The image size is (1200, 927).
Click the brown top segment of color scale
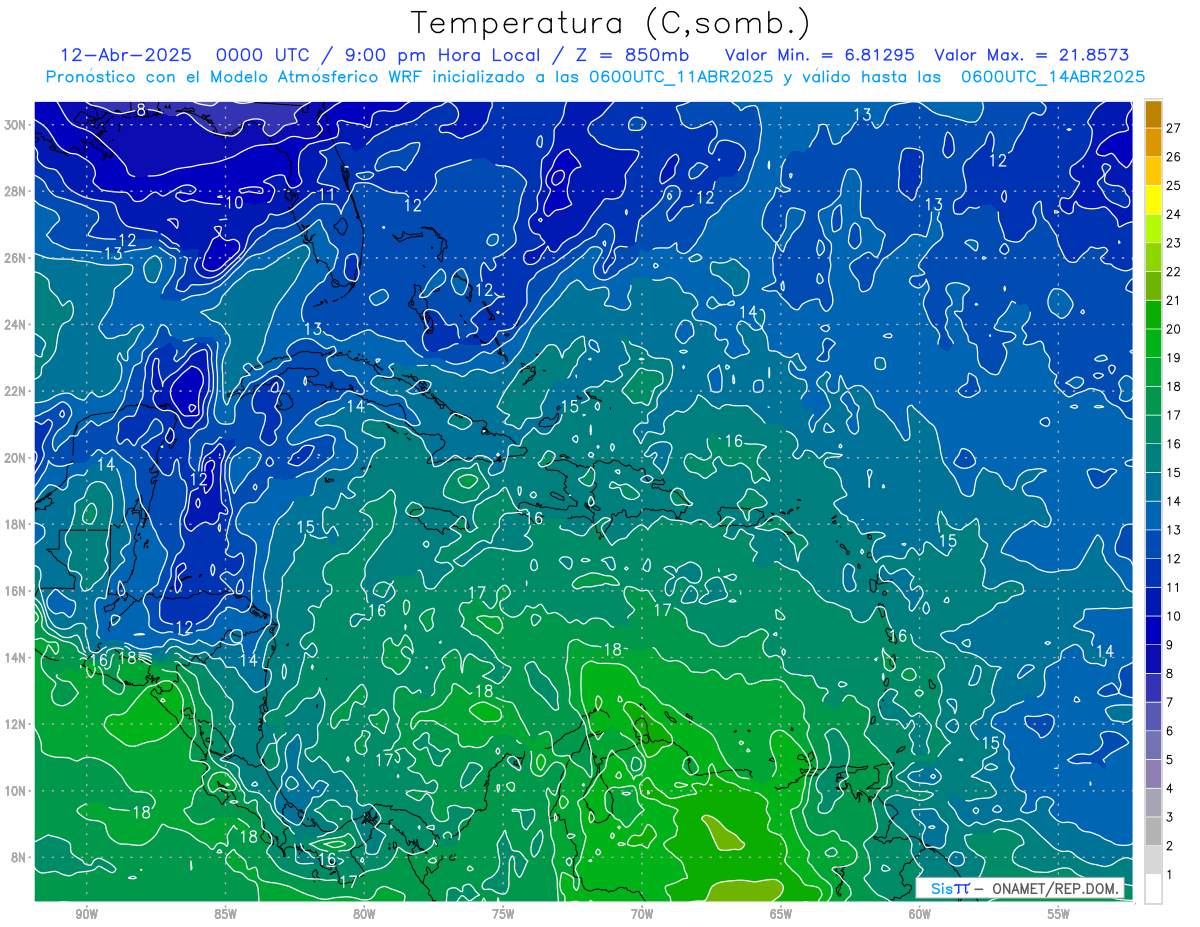pos(1154,115)
